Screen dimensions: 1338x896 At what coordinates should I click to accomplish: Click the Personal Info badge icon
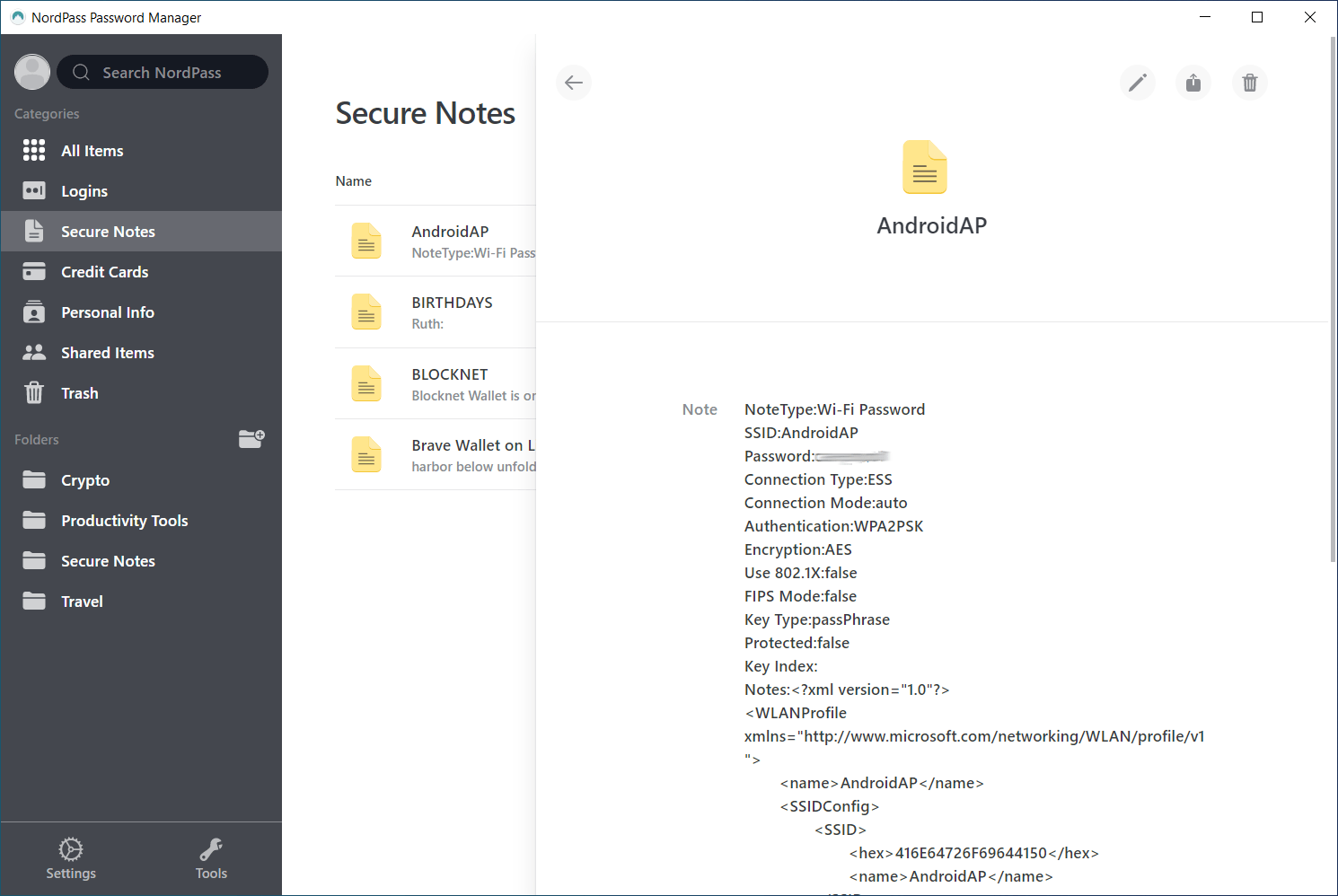(34, 312)
